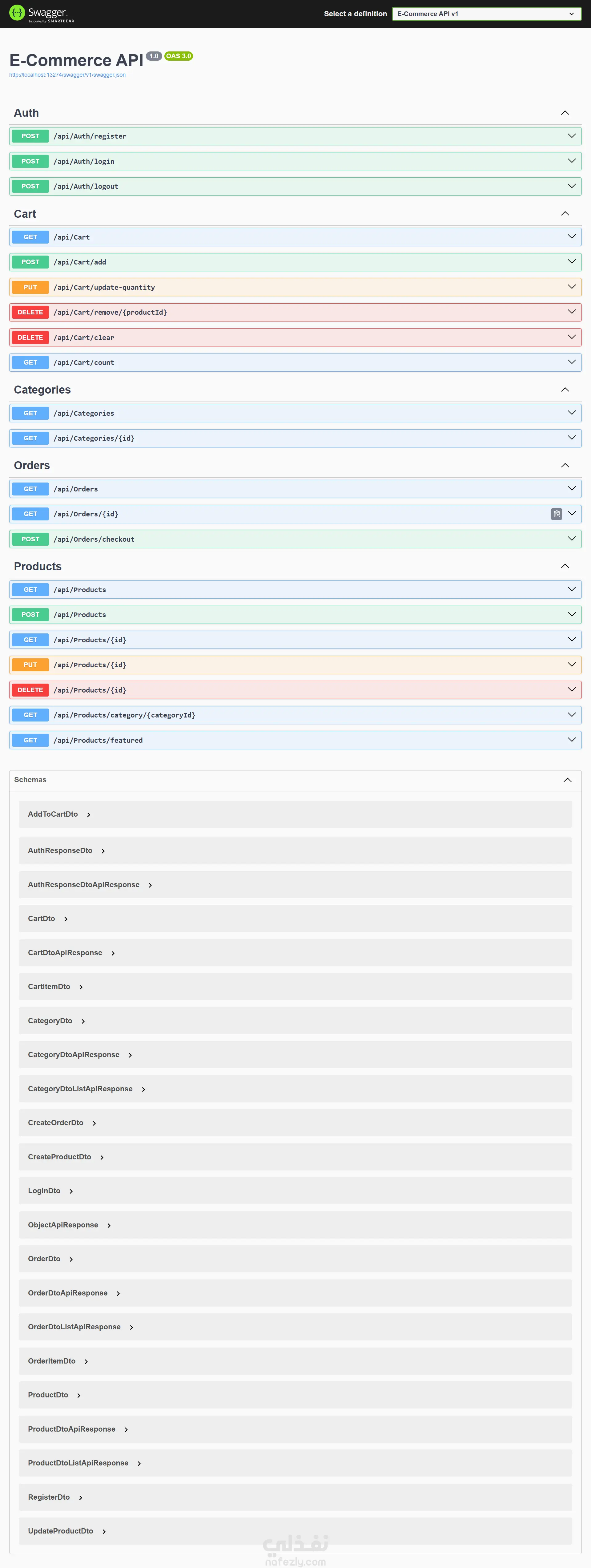The image size is (591, 1568).
Task: Click the OAS 3.0 version badge
Action: click(x=178, y=56)
